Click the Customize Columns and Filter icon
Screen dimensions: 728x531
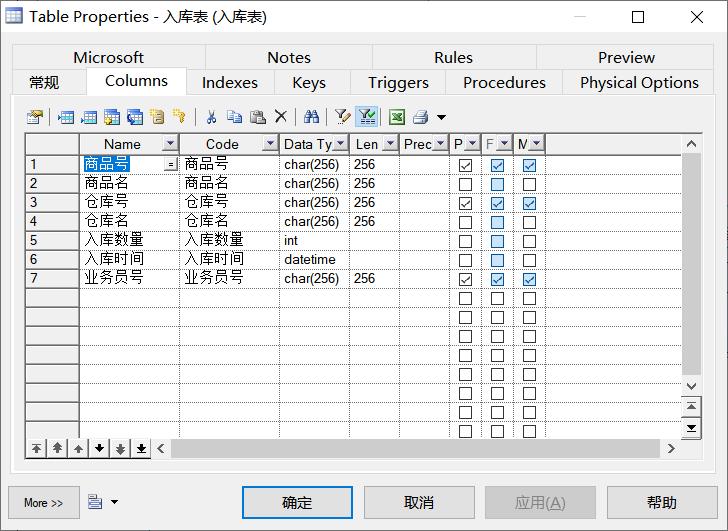[342, 117]
